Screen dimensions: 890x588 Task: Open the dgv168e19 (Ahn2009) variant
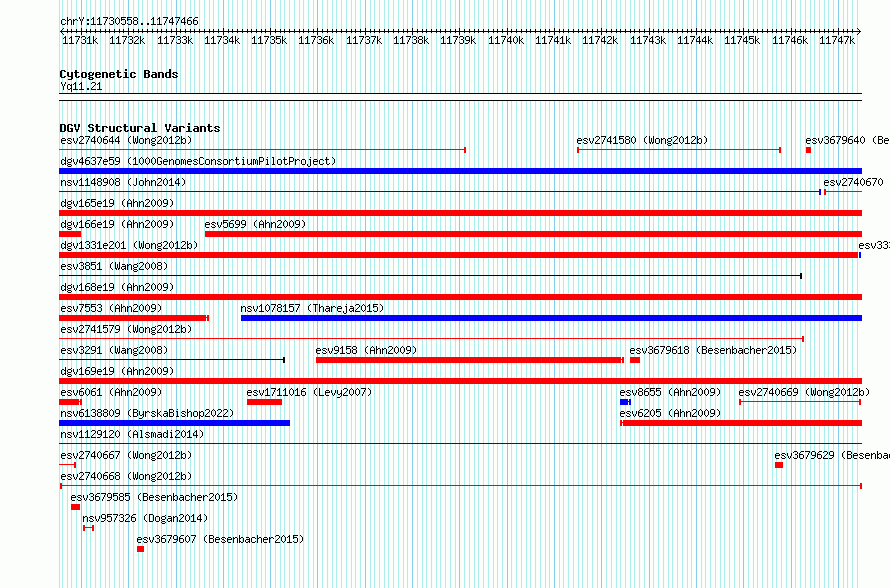pyautogui.click(x=117, y=287)
